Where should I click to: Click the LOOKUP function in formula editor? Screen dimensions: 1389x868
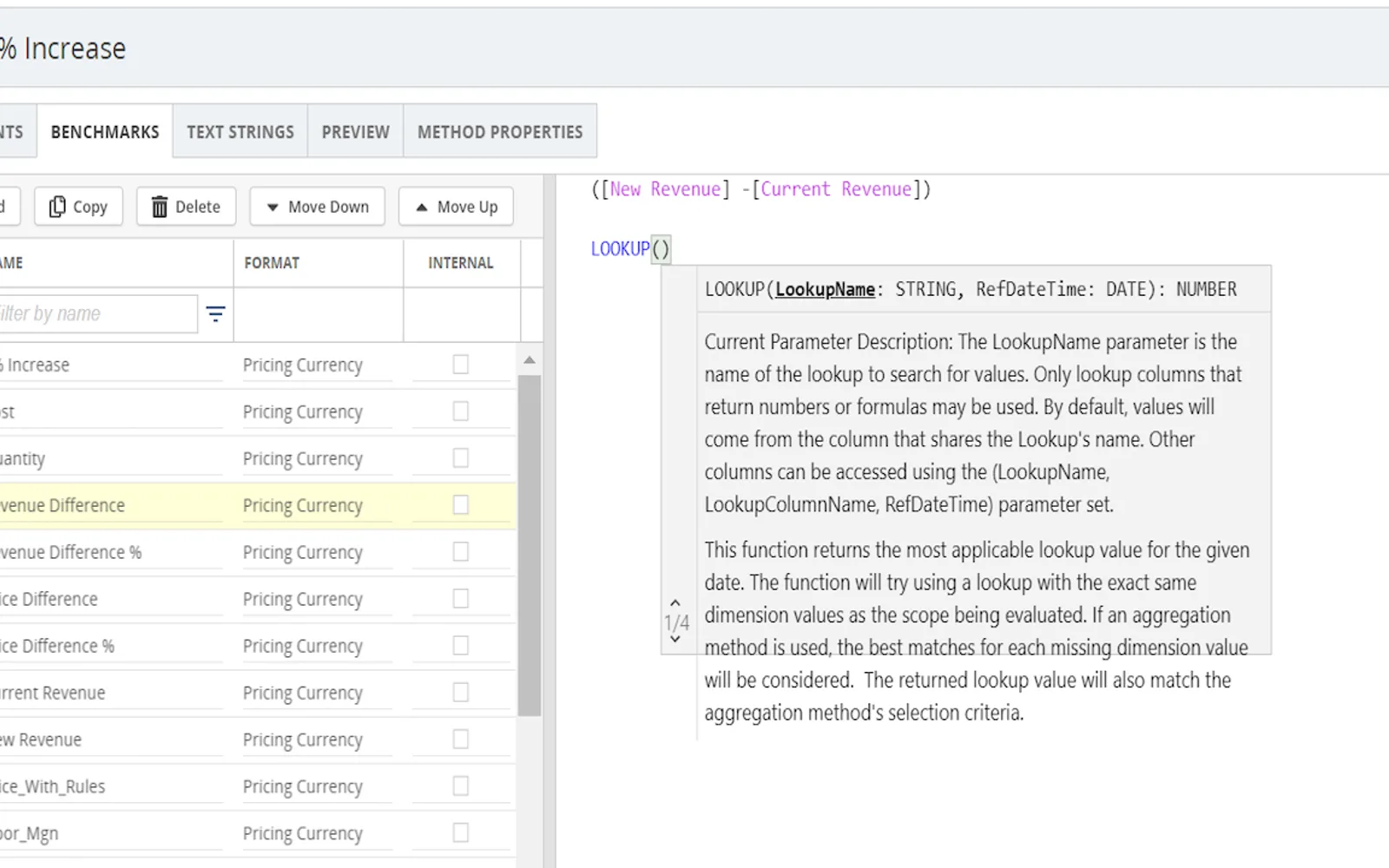[620, 249]
